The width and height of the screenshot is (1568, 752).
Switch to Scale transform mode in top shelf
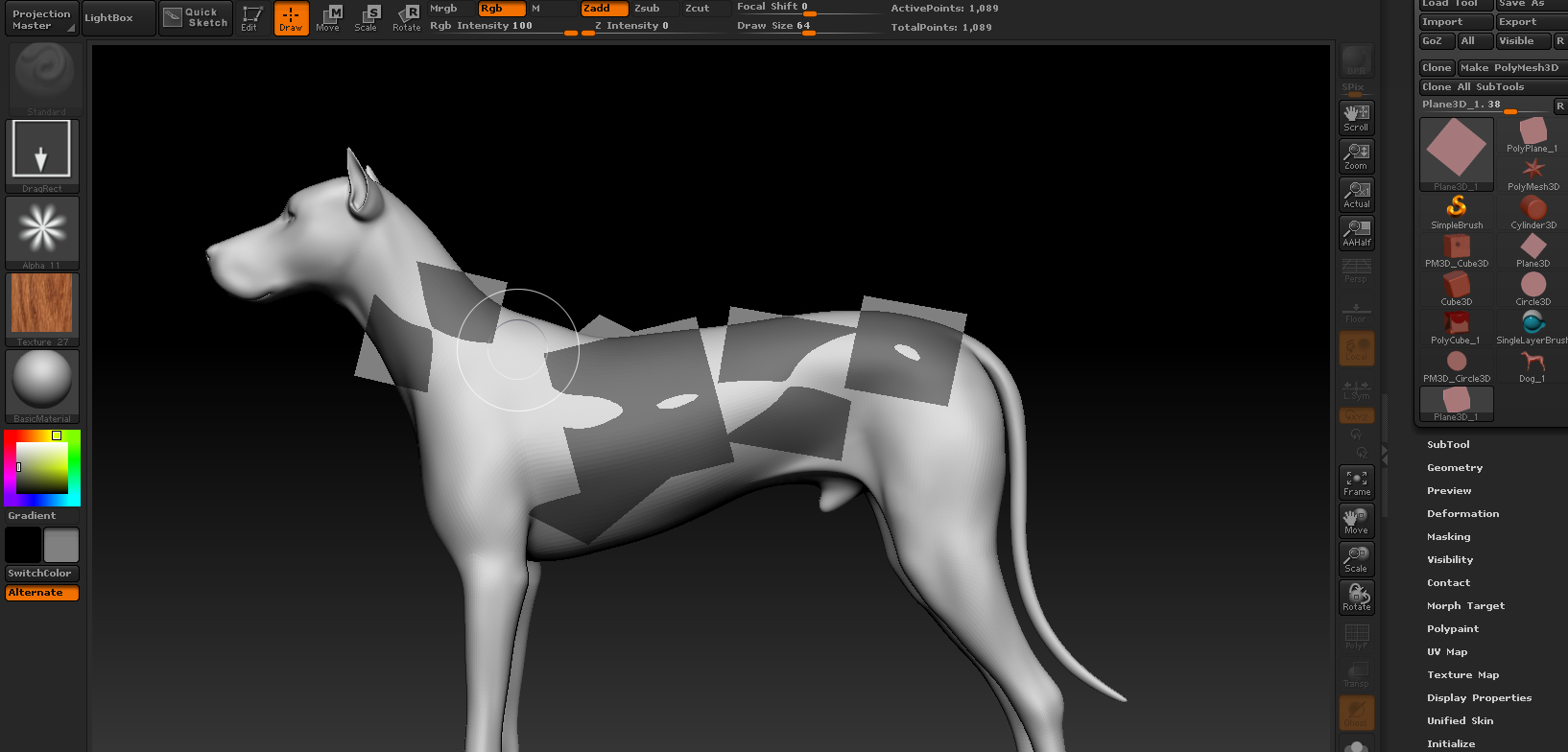tap(368, 18)
